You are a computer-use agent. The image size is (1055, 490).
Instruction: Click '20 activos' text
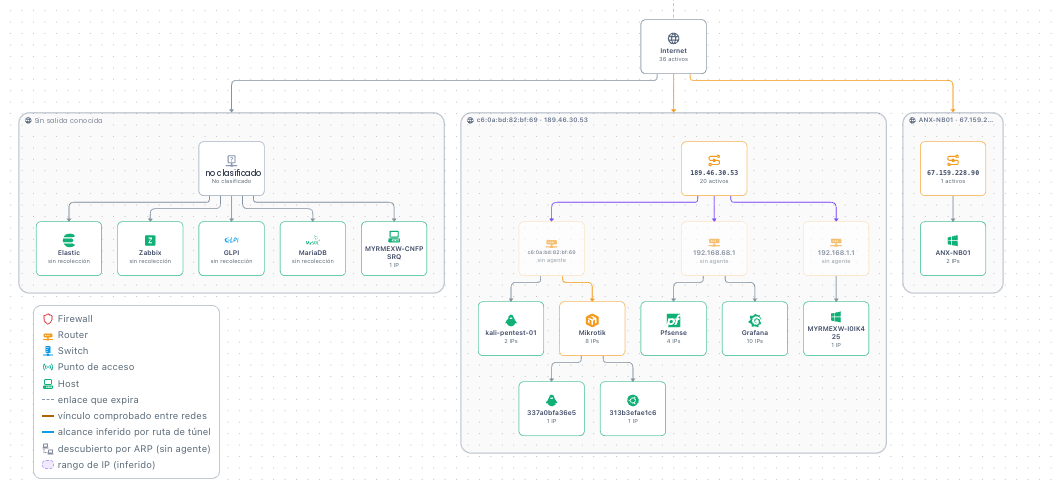click(714, 181)
